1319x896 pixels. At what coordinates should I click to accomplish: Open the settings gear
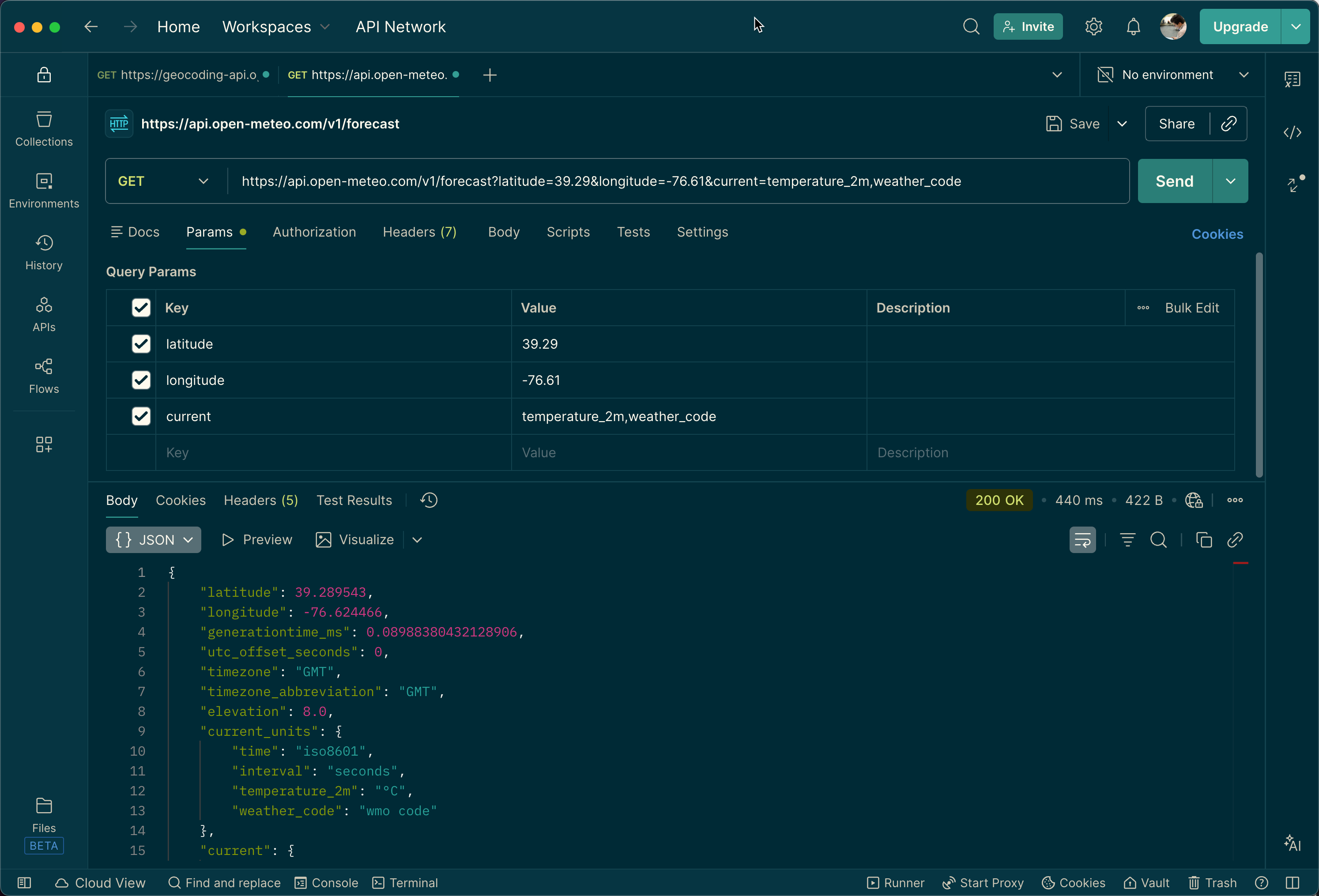pos(1094,26)
